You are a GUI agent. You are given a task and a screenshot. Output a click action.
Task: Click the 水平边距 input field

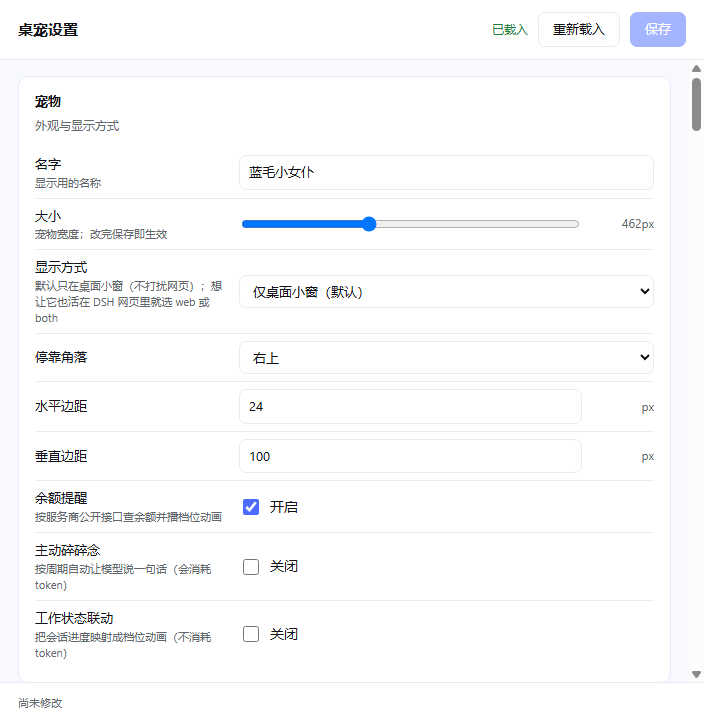[410, 406]
